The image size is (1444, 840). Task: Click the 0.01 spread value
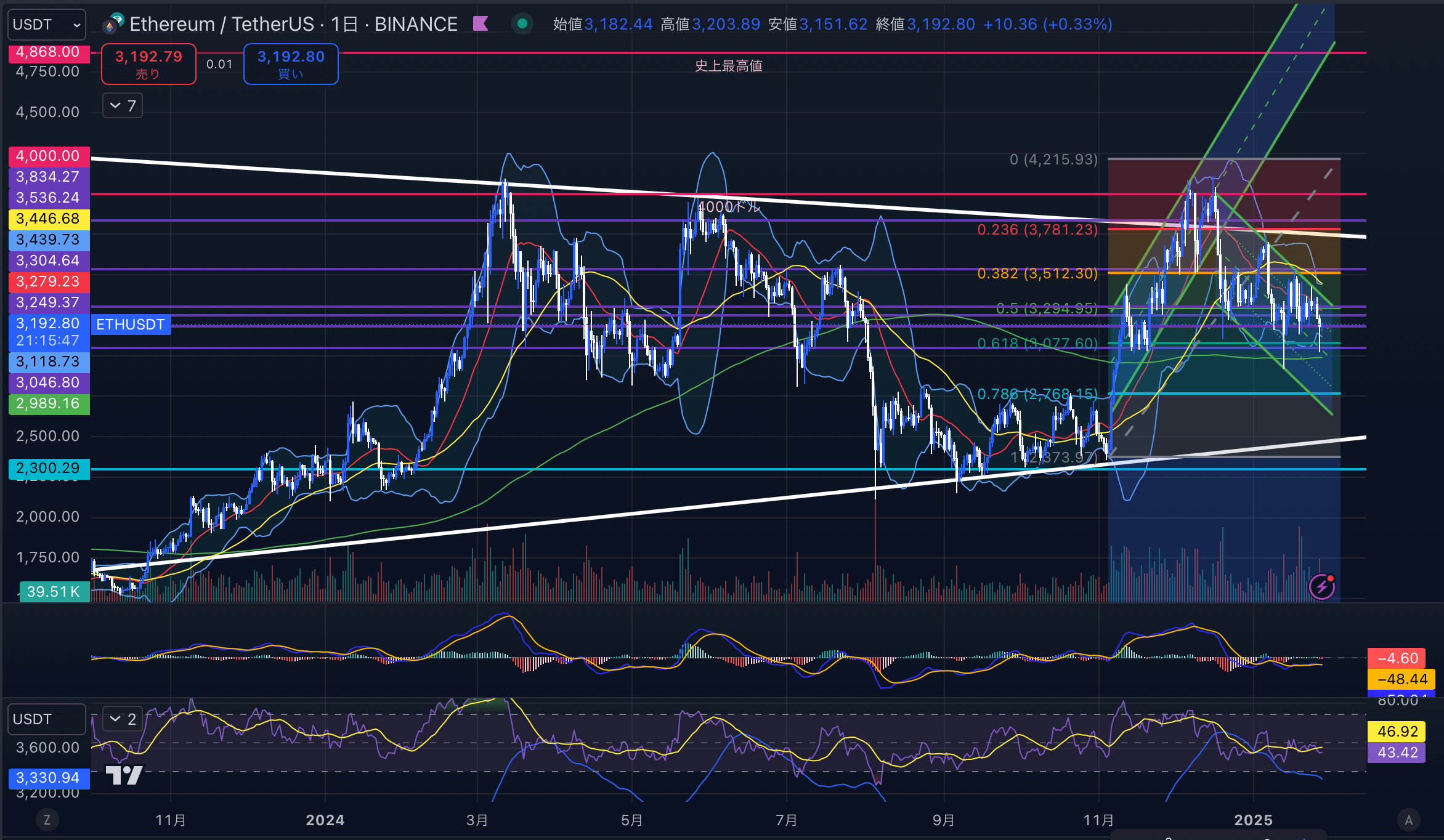tap(219, 64)
